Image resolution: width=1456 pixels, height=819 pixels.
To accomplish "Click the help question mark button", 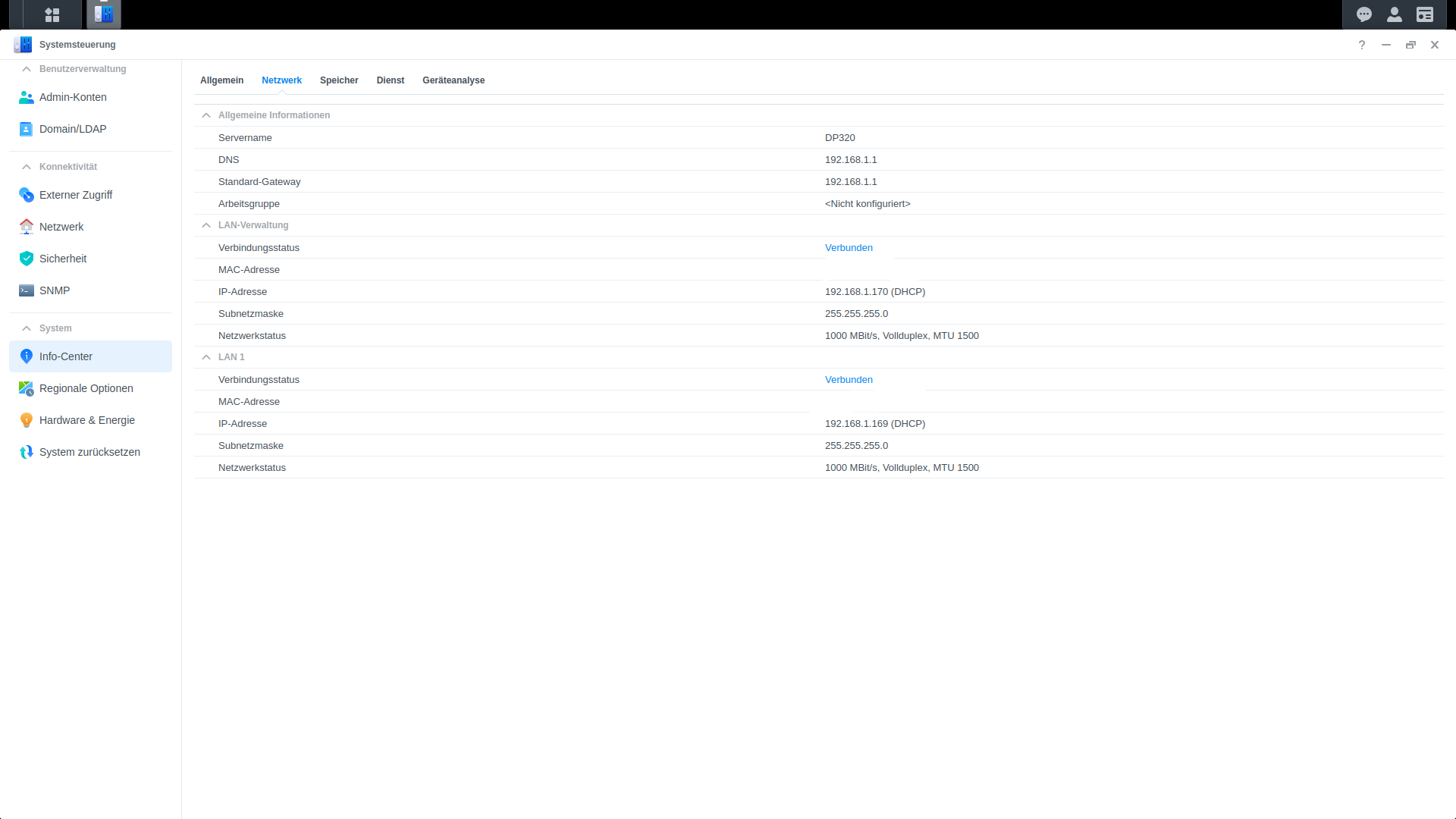I will [x=1362, y=45].
